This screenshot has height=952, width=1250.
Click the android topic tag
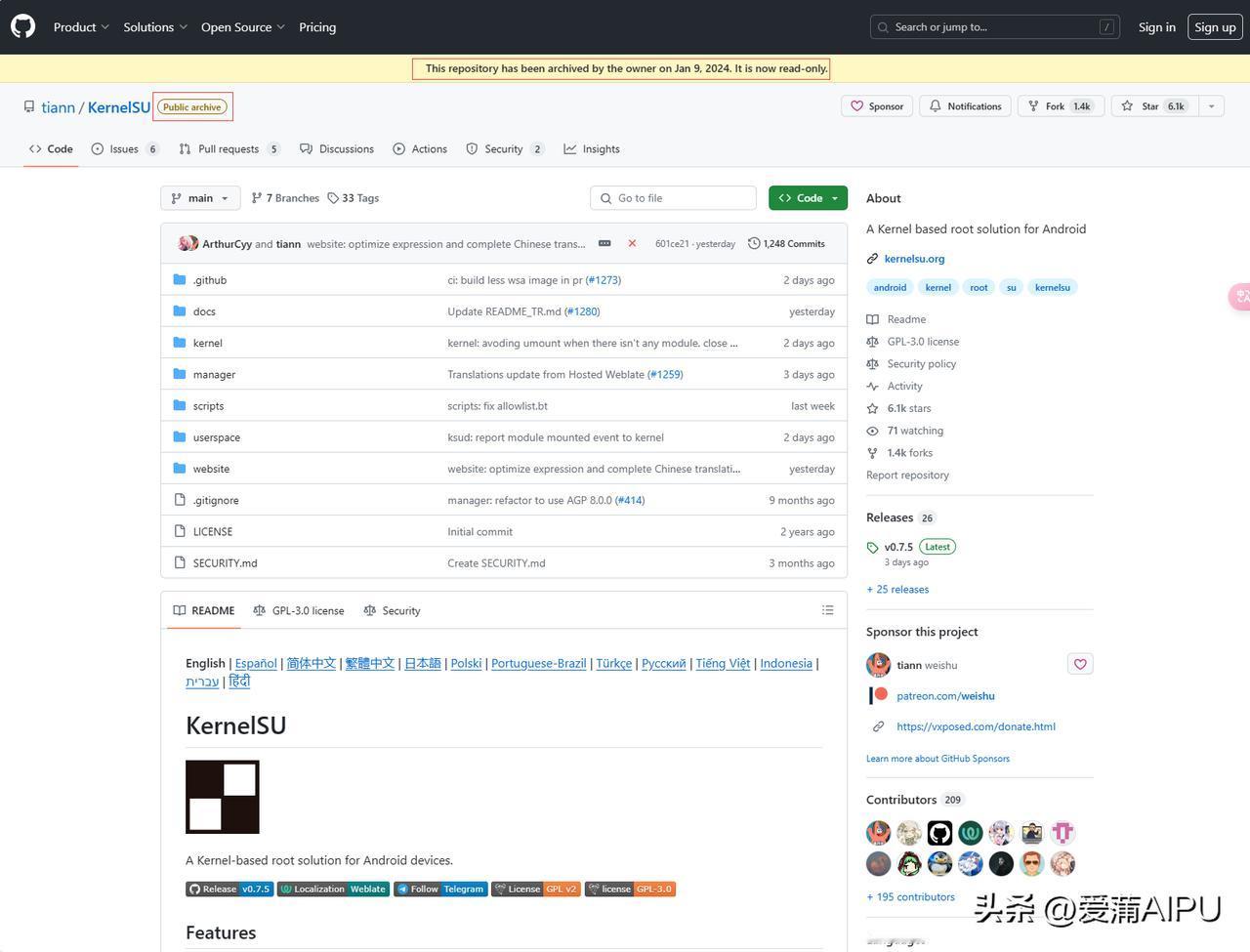(x=890, y=287)
